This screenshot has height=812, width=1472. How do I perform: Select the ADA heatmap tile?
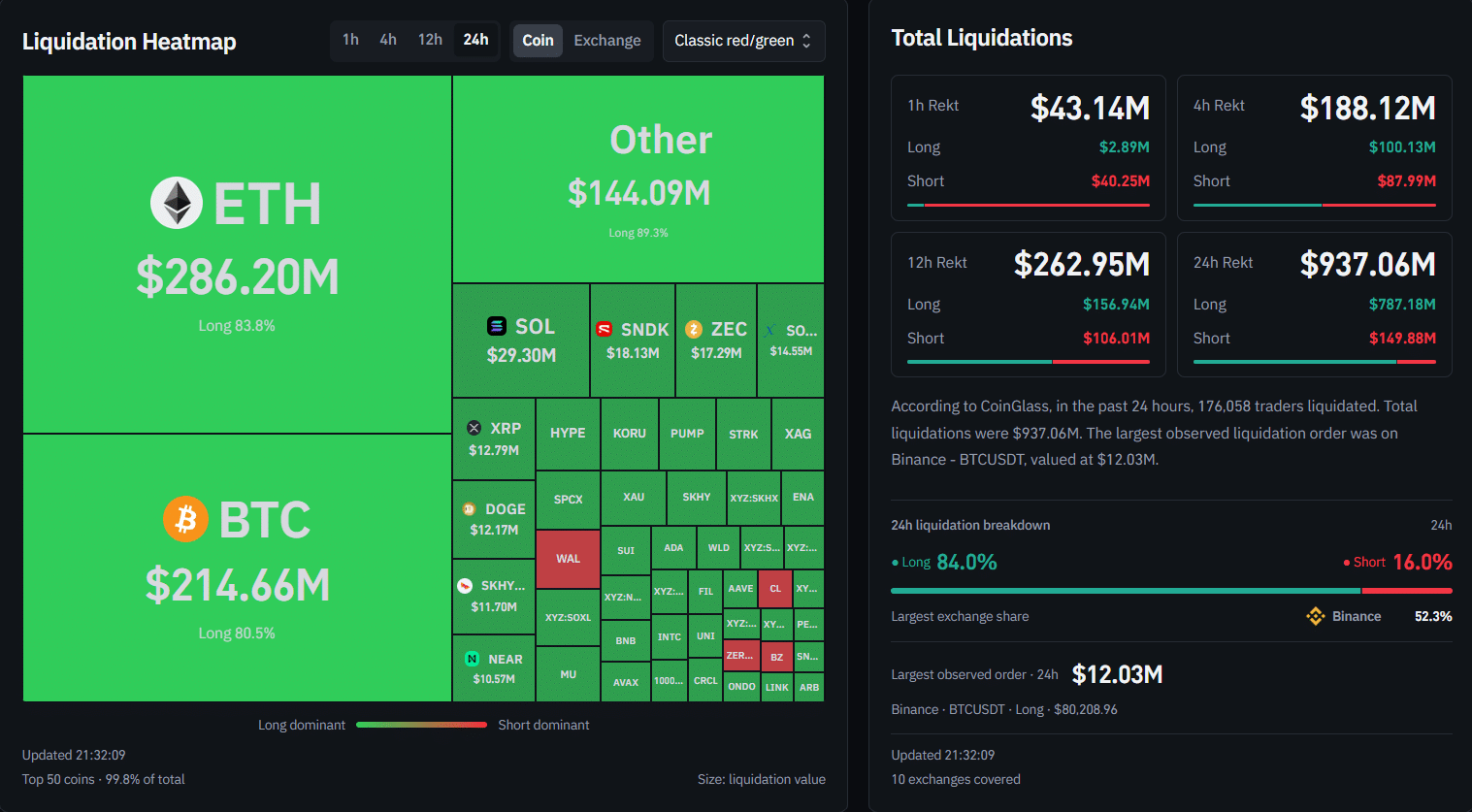point(673,548)
